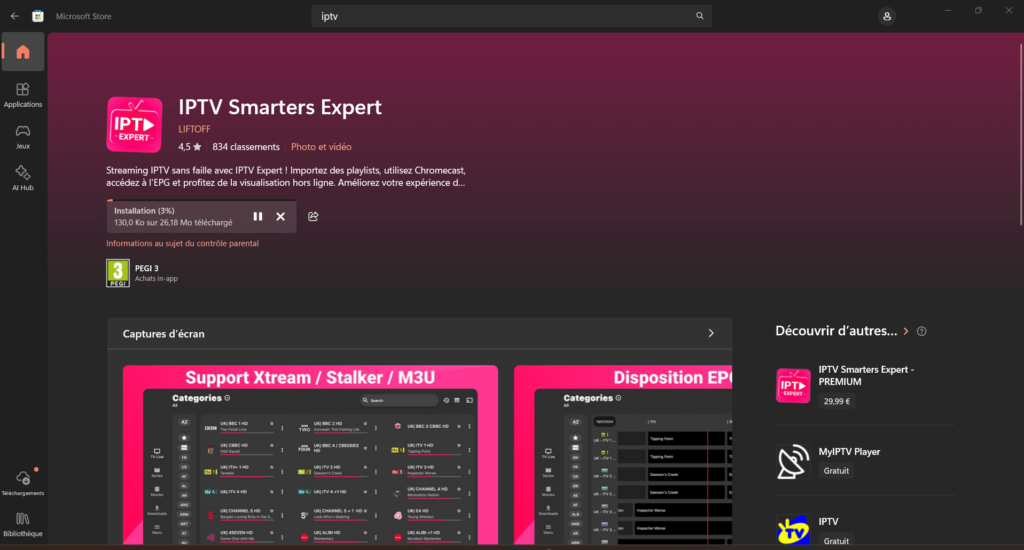
Task: Expand Découvrir d'autres with arrow
Action: click(x=906, y=331)
